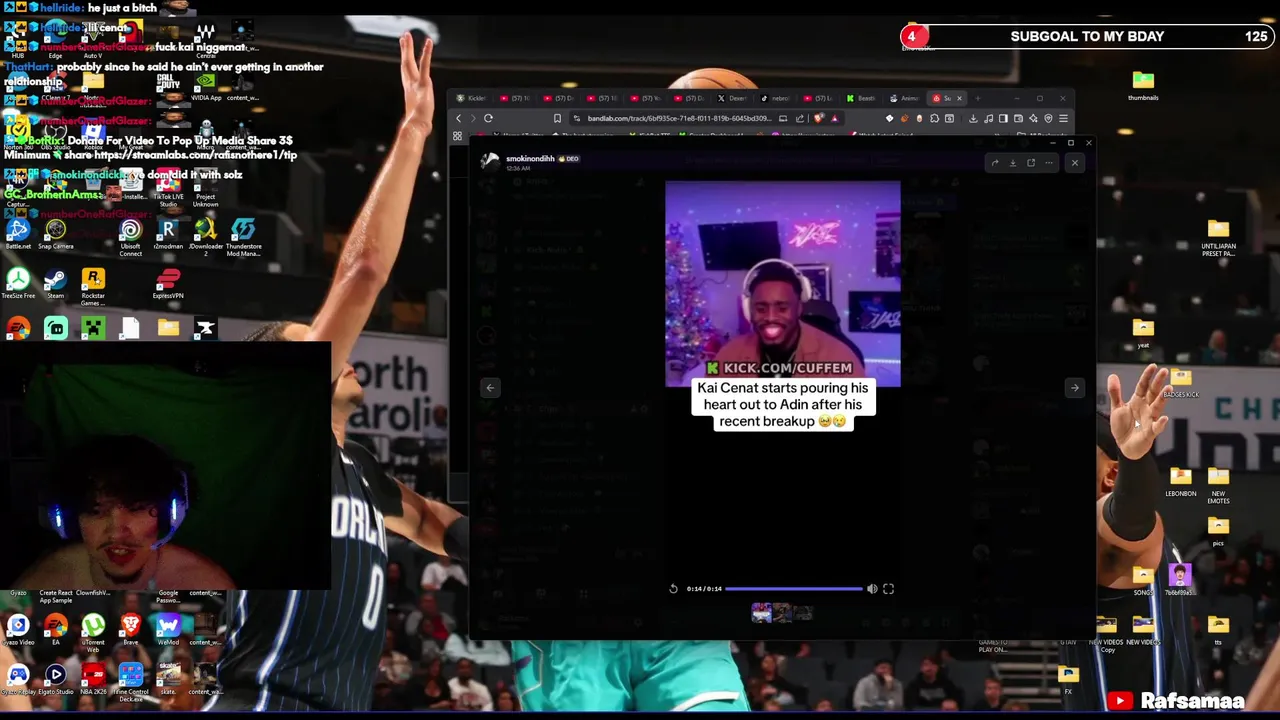Open Gyazo Video desktop shortcut

coord(18,630)
